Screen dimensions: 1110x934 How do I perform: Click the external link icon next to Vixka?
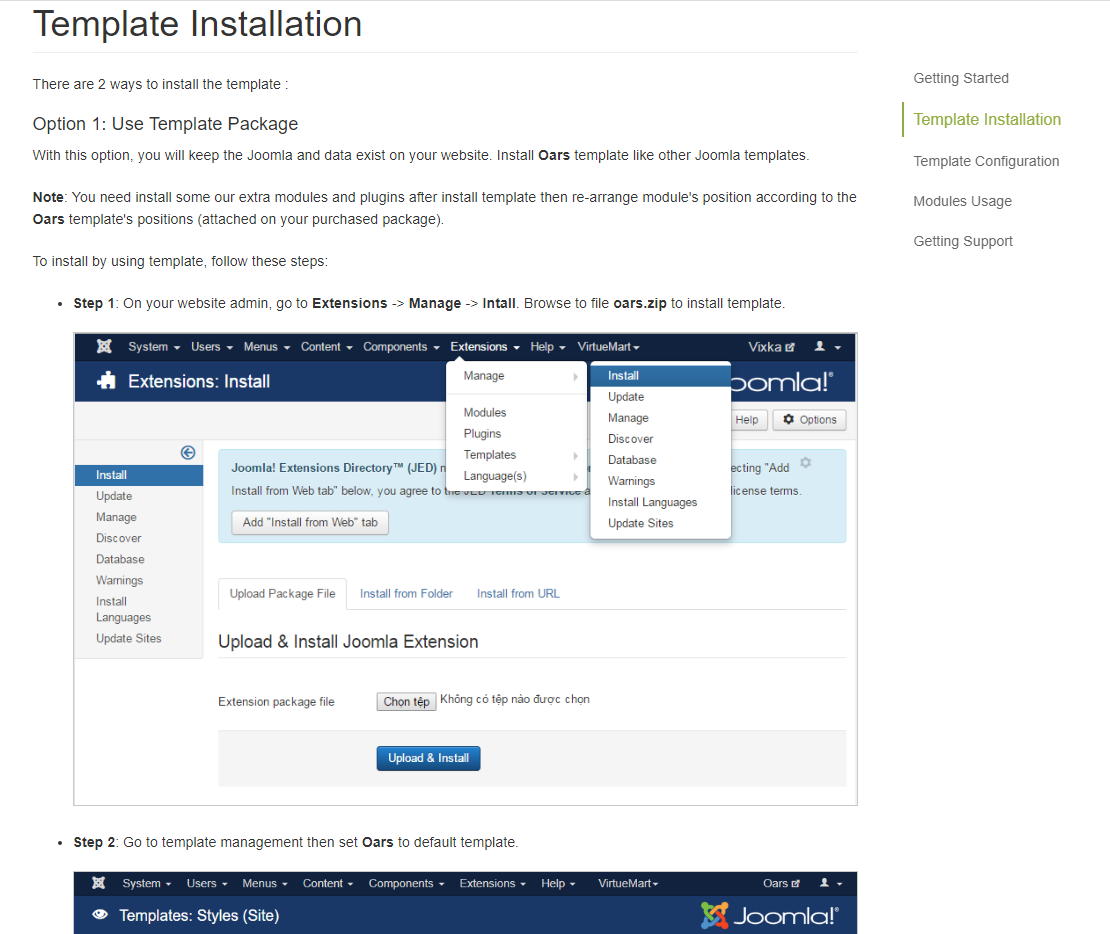pos(790,347)
